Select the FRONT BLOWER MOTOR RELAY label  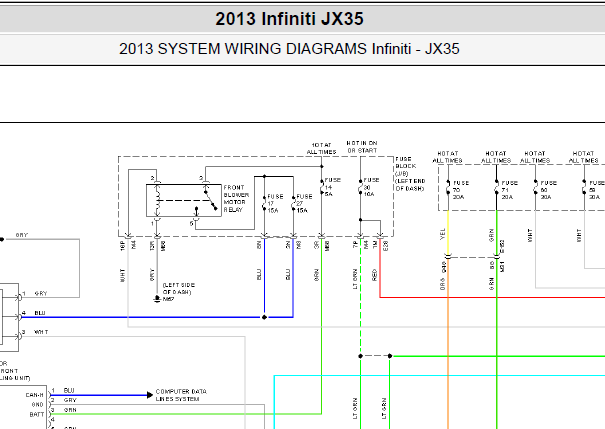pos(236,199)
